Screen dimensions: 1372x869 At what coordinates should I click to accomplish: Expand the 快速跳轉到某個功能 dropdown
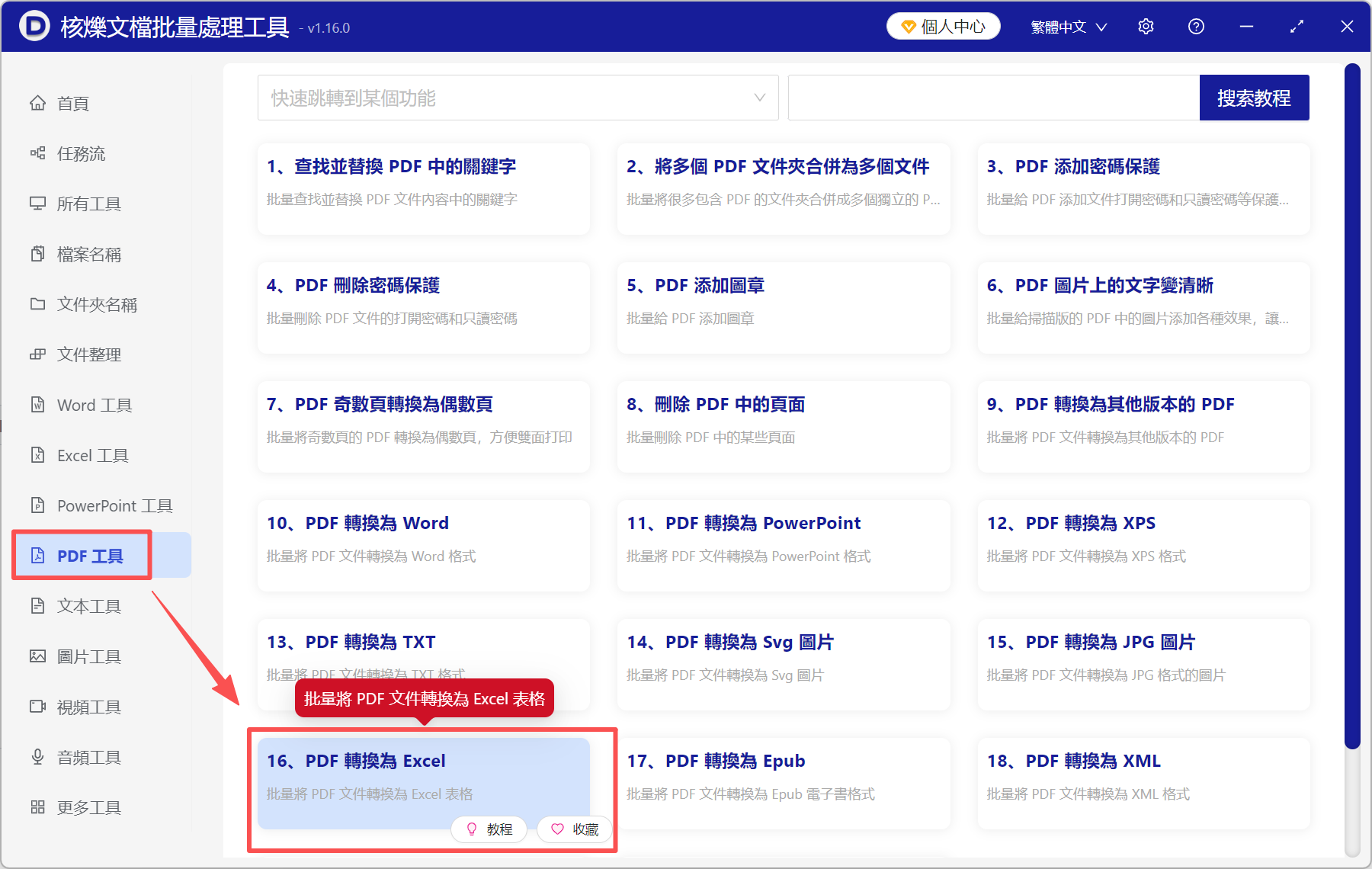[518, 98]
